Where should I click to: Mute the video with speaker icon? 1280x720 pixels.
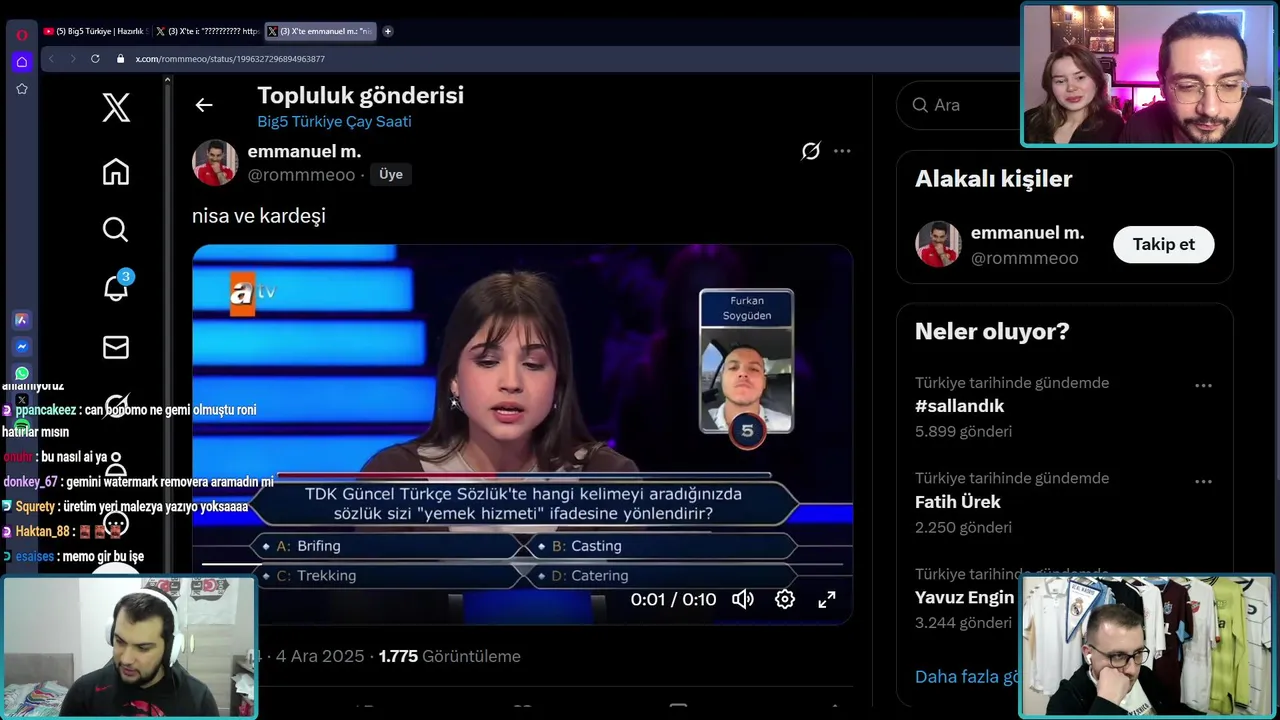[x=743, y=599]
